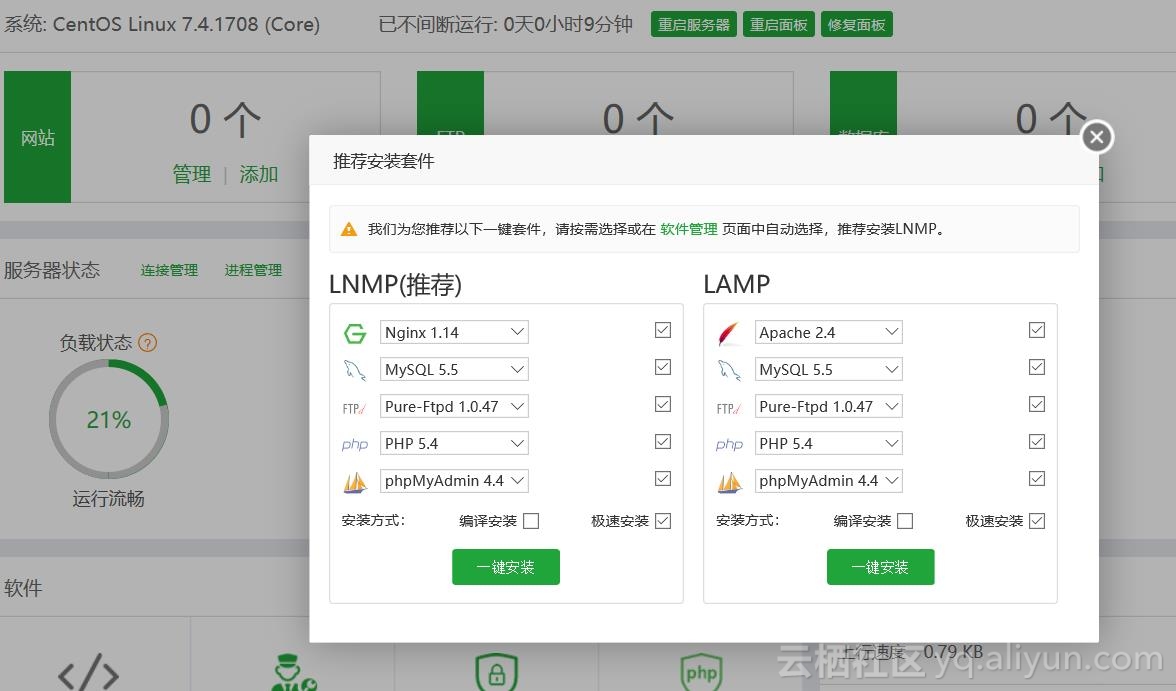The height and width of the screenshot is (691, 1176).
Task: Toggle 极速安装 checkbox under LNMP
Action: (x=663, y=521)
